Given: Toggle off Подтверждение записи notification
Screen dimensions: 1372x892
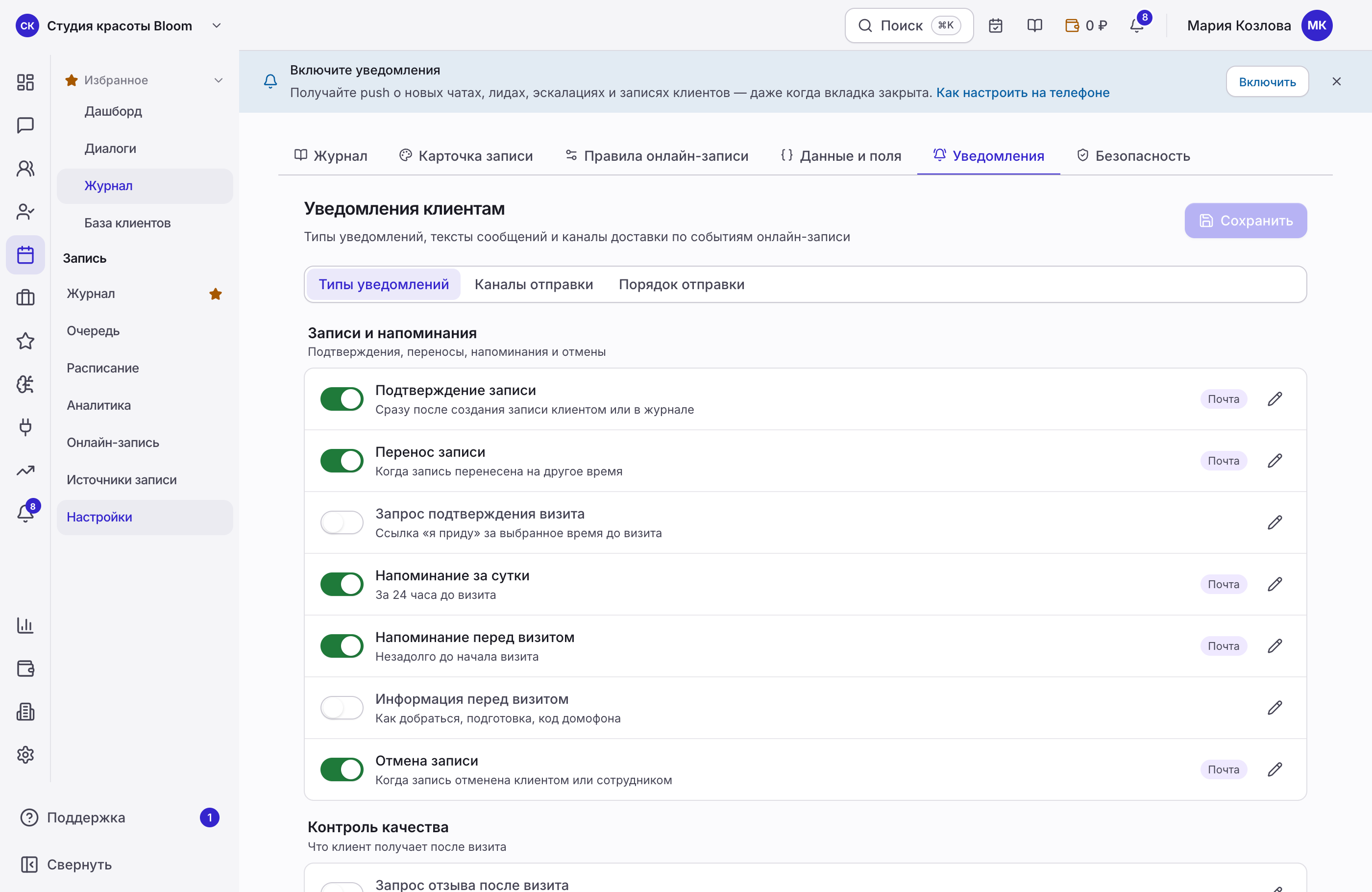Looking at the screenshot, I should coord(342,399).
